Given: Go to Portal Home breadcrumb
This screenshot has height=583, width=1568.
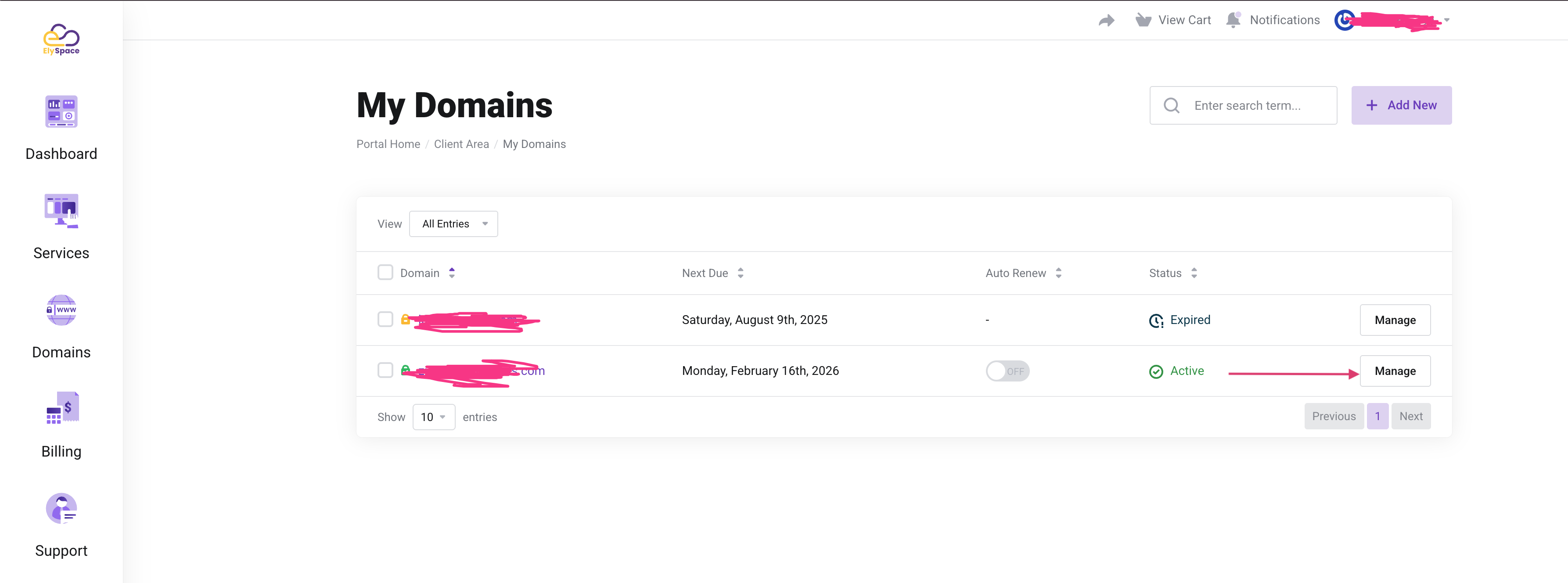Looking at the screenshot, I should (x=388, y=144).
